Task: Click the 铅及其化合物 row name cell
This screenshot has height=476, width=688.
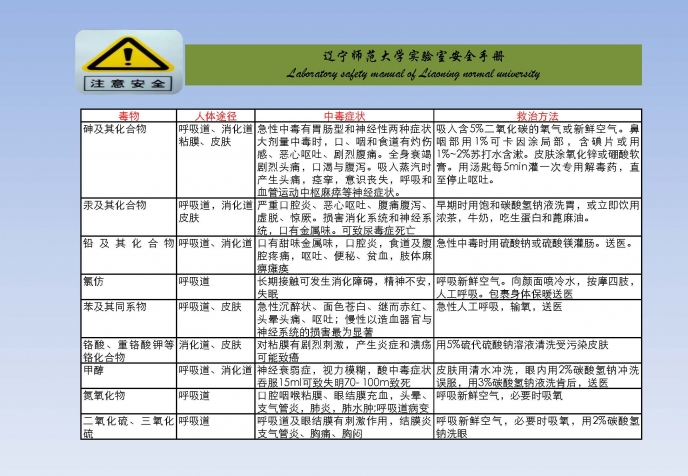Action: point(128,243)
